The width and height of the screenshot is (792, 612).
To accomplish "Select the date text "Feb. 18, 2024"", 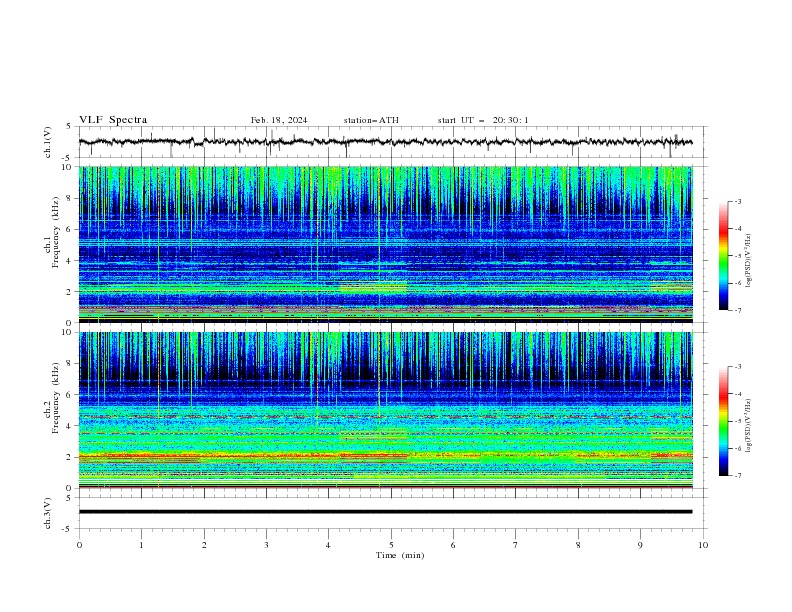I will [x=279, y=120].
